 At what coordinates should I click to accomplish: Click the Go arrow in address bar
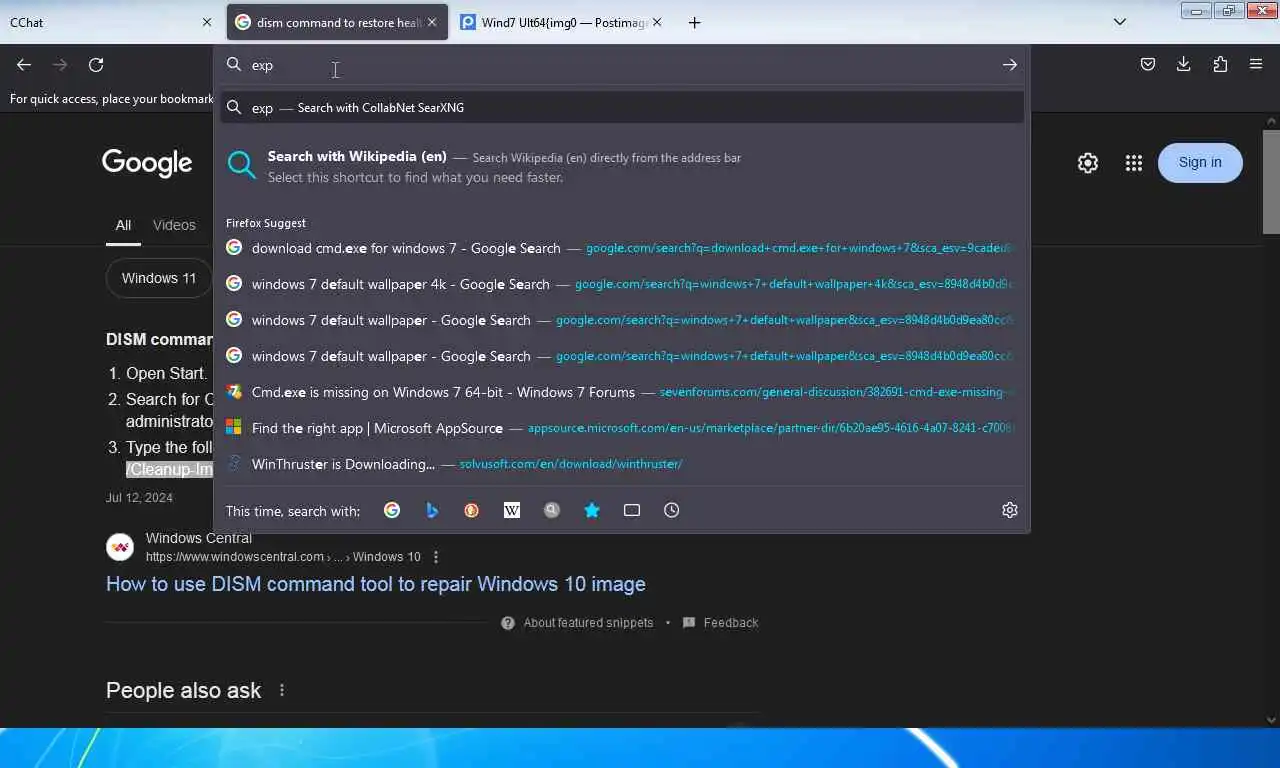1010,65
